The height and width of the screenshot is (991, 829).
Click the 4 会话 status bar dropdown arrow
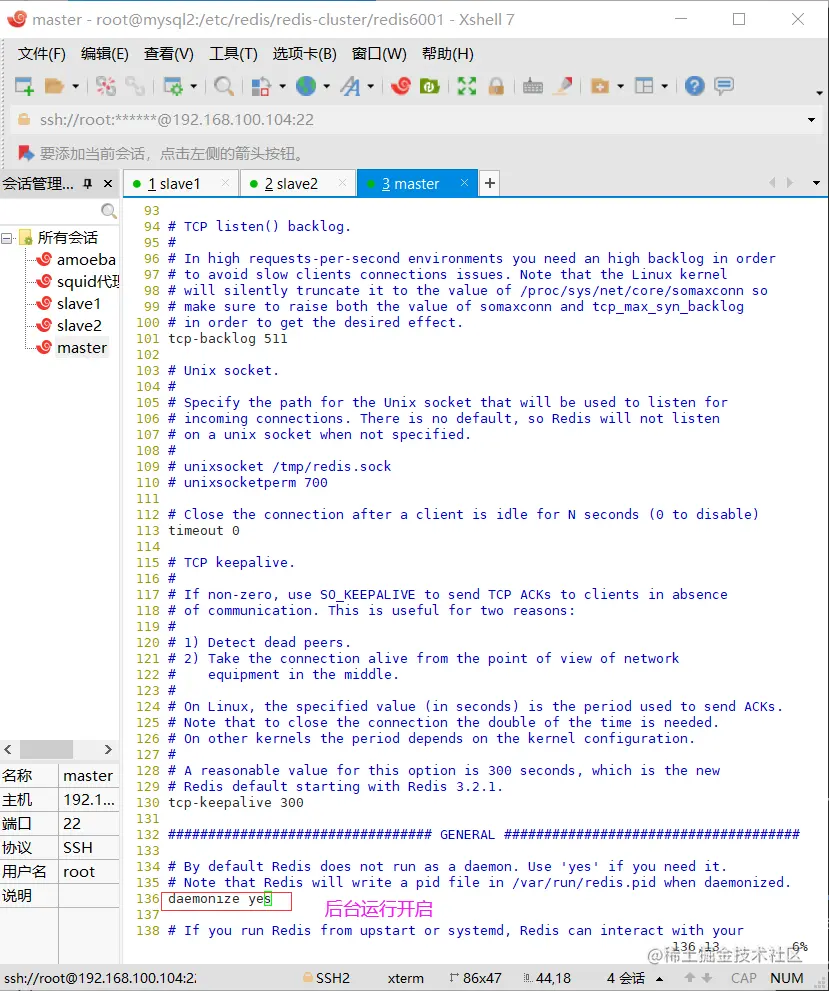(660, 979)
